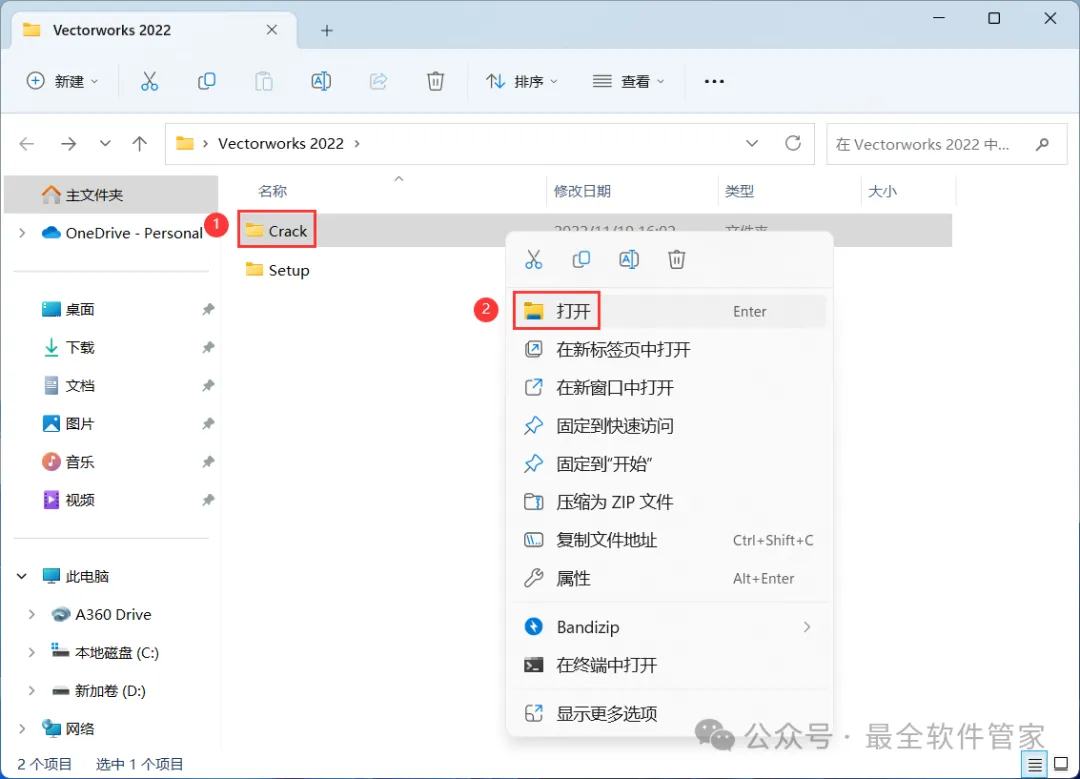The height and width of the screenshot is (779, 1080).
Task: Select the Crack folder
Action: [x=277, y=231]
